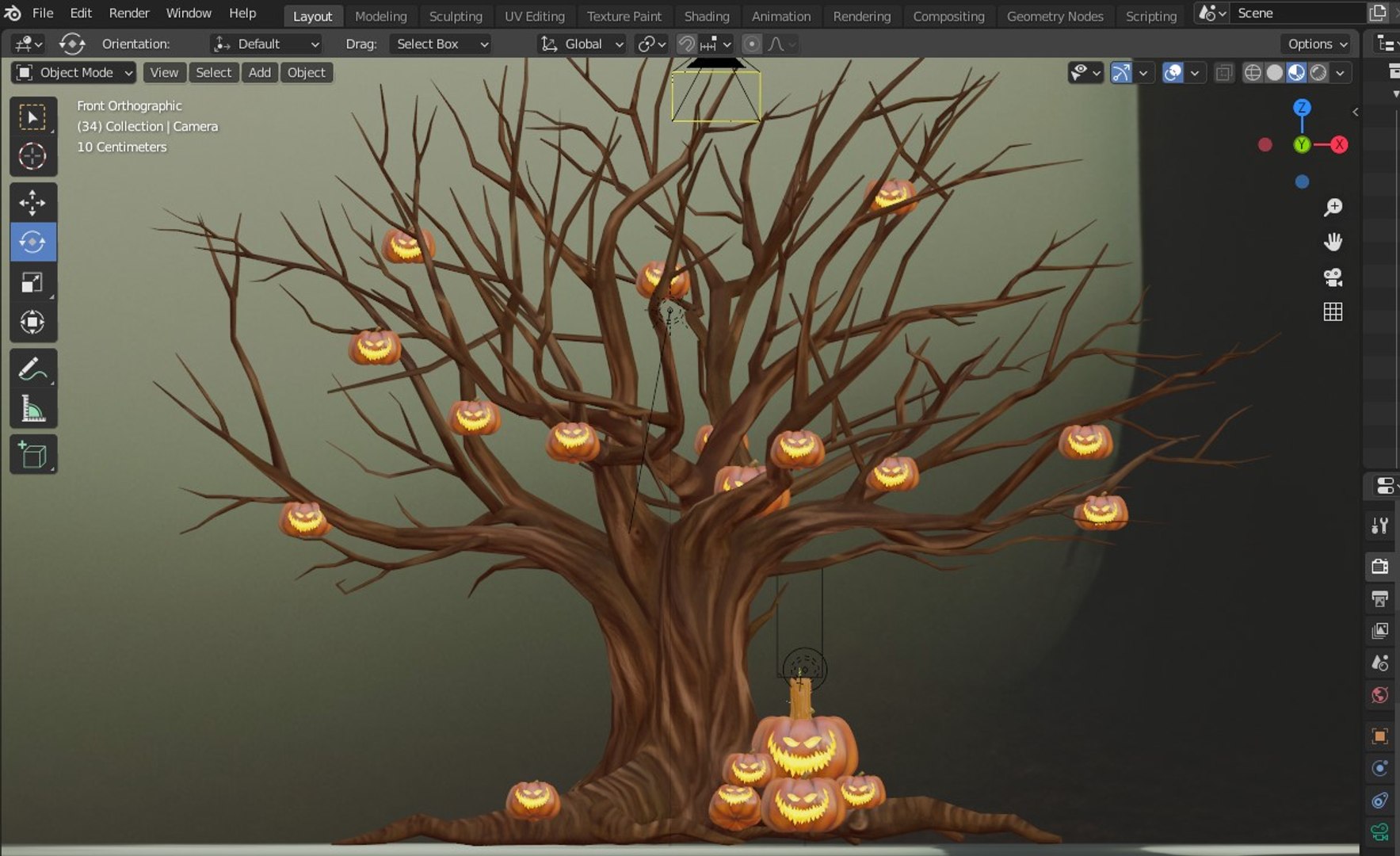Expand the overlays options dropdown arrow
This screenshot has height=856, width=1400.
[x=1194, y=73]
